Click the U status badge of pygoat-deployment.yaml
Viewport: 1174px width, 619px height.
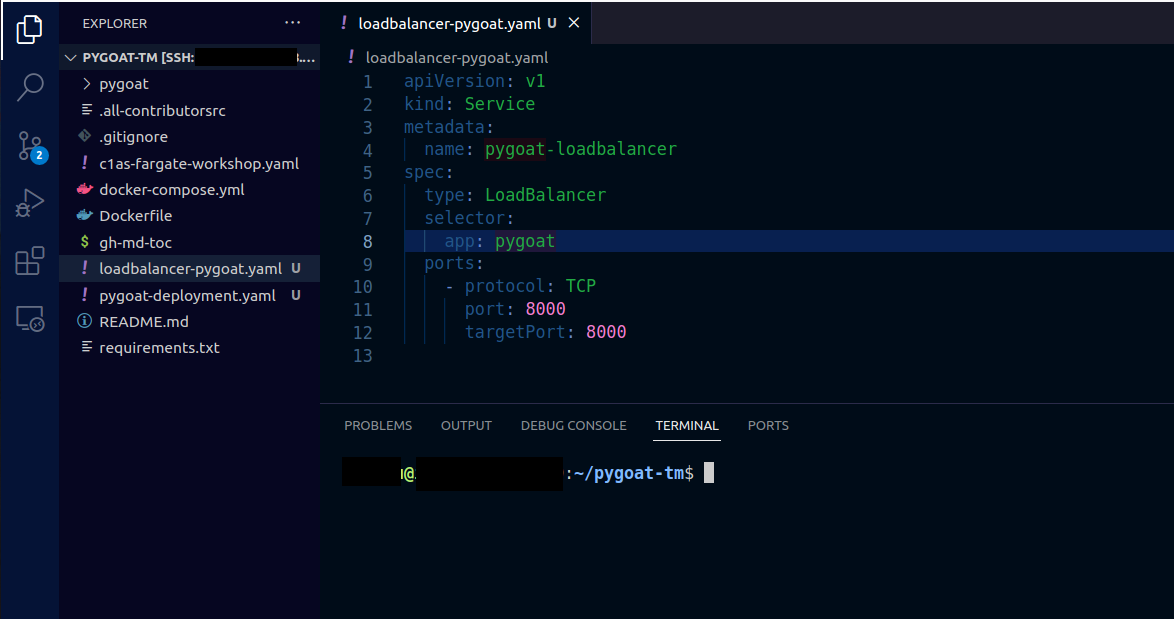click(x=296, y=295)
